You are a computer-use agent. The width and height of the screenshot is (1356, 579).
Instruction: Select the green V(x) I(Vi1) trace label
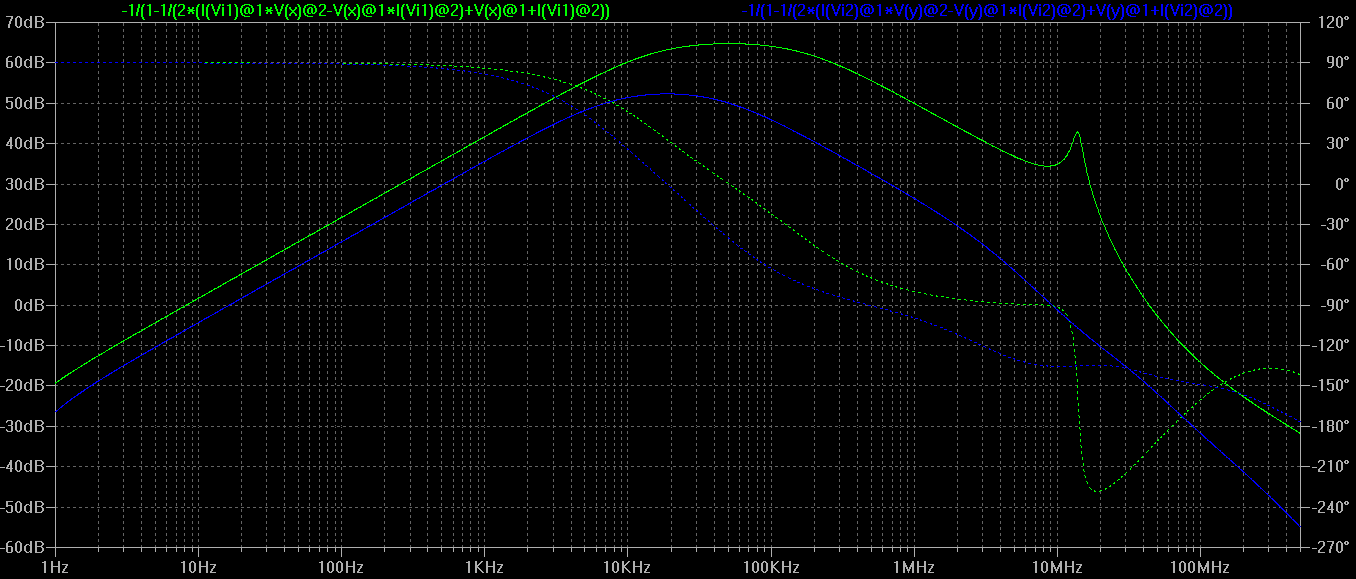[365, 10]
